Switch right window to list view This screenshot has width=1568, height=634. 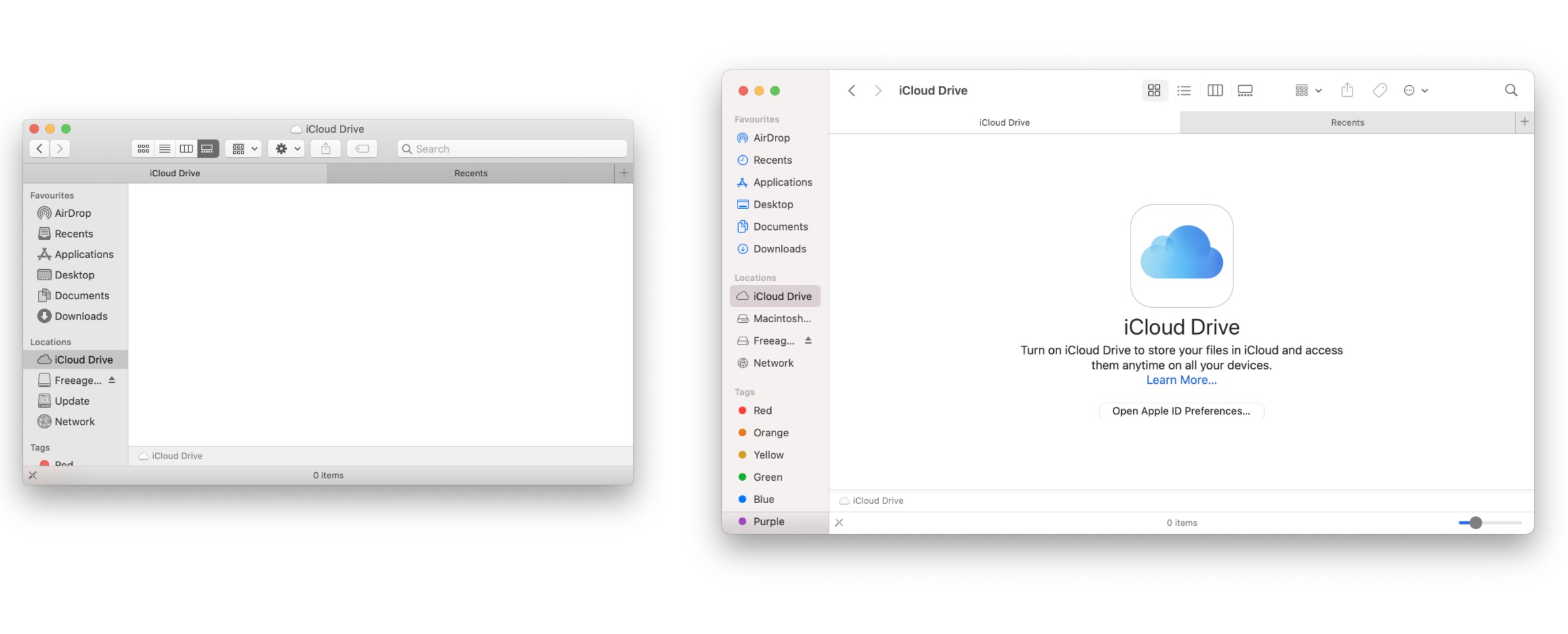(1184, 90)
